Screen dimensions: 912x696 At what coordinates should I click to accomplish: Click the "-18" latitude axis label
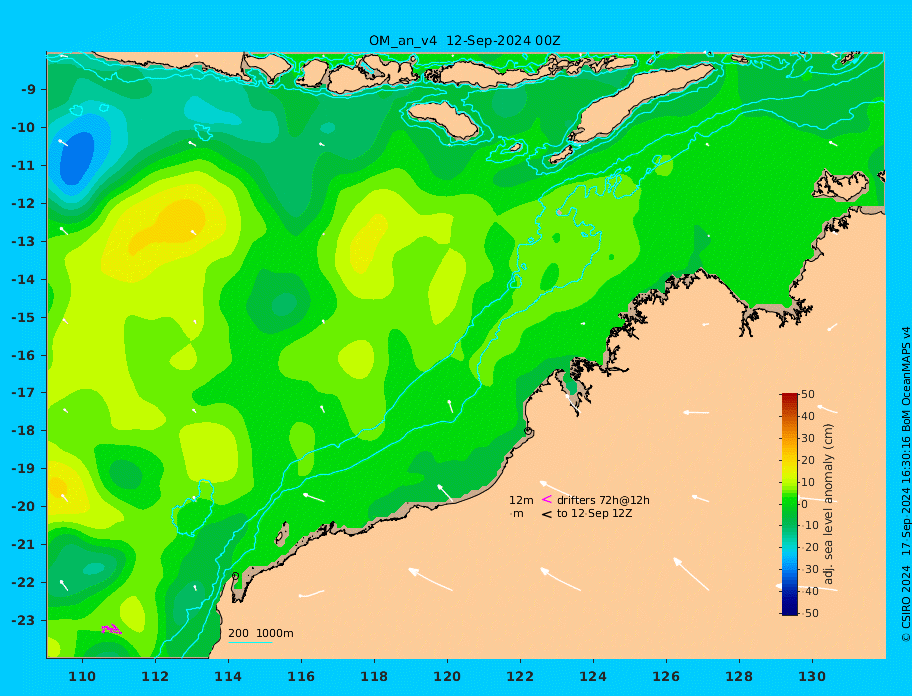click(23, 431)
